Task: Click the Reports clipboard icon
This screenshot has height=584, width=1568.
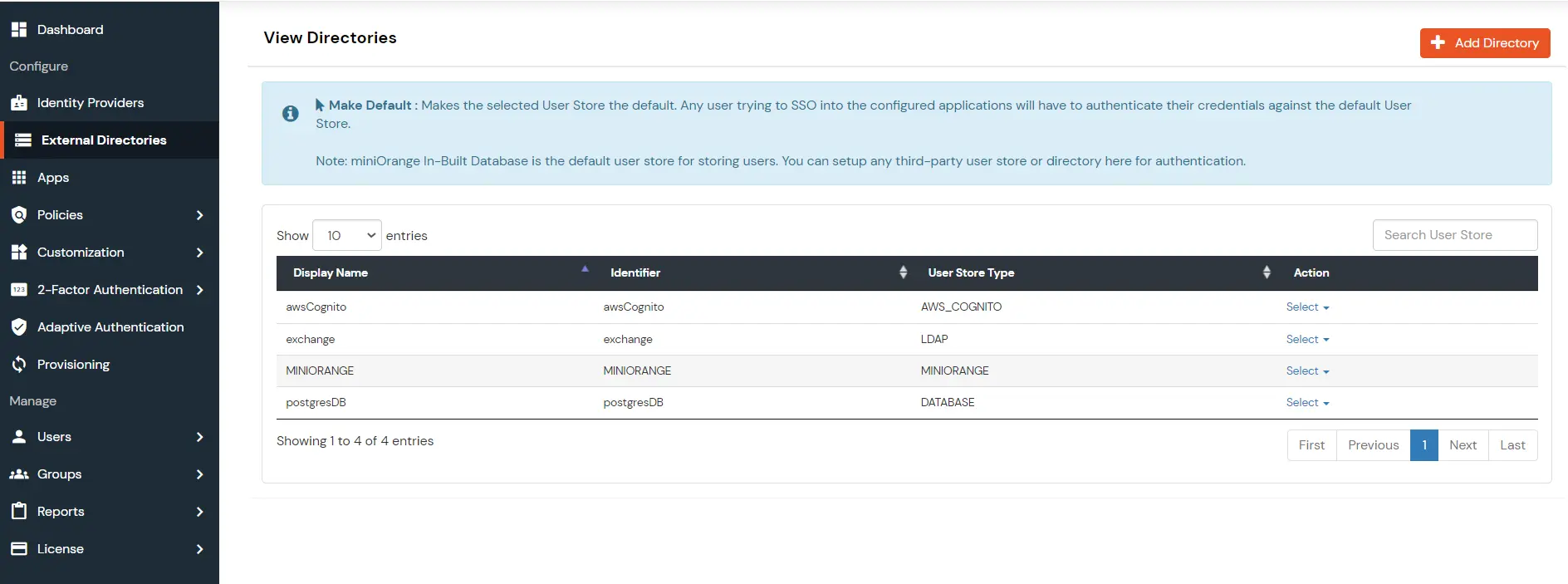Action: (19, 512)
